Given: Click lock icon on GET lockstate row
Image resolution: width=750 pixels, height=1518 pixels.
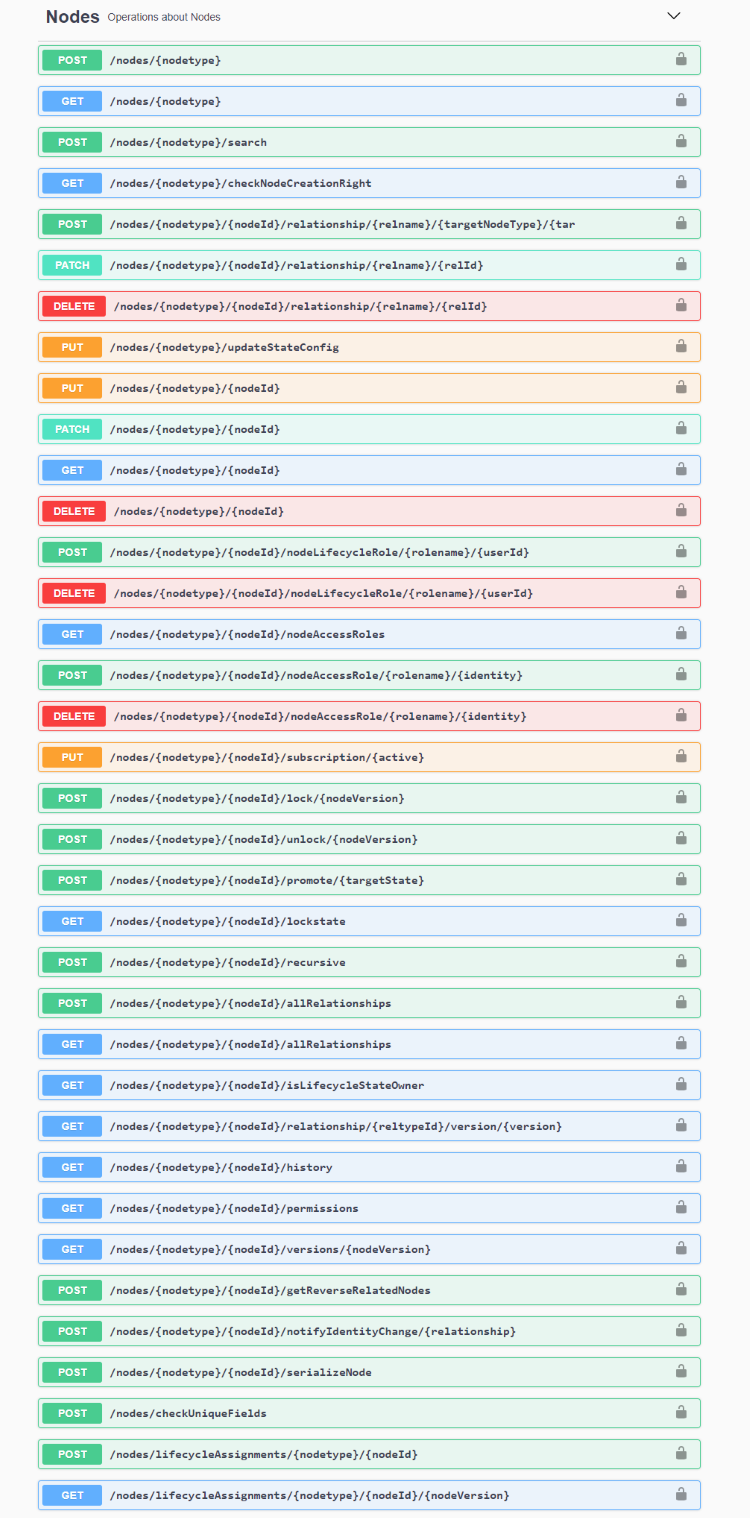Looking at the screenshot, I should click(681, 920).
